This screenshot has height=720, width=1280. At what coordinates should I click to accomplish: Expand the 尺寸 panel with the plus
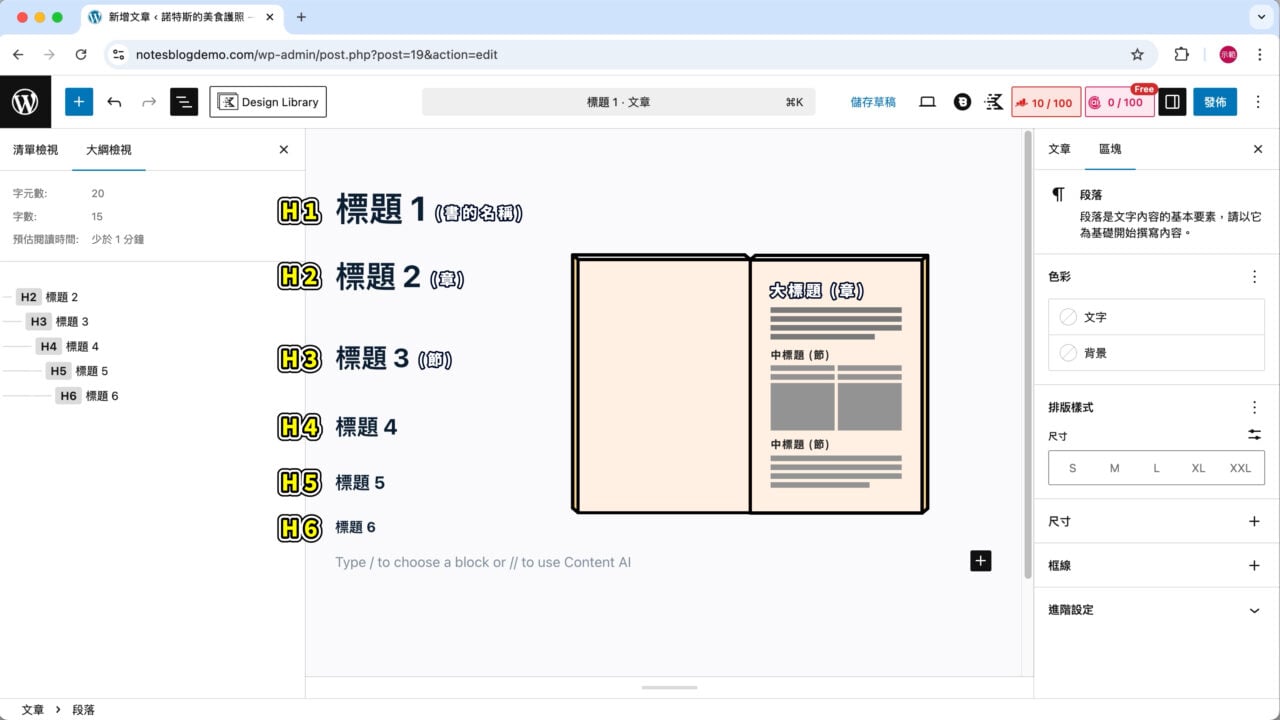tap(1254, 521)
